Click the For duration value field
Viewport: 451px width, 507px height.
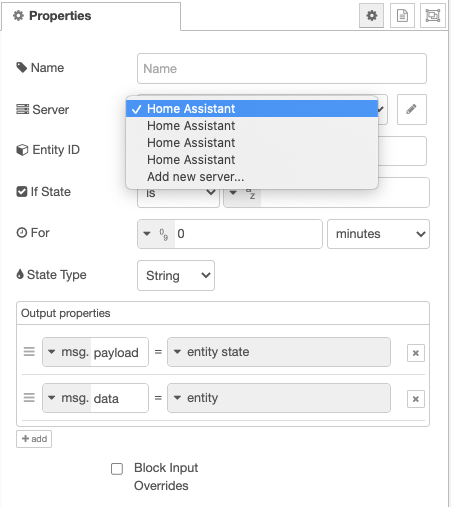tap(248, 234)
